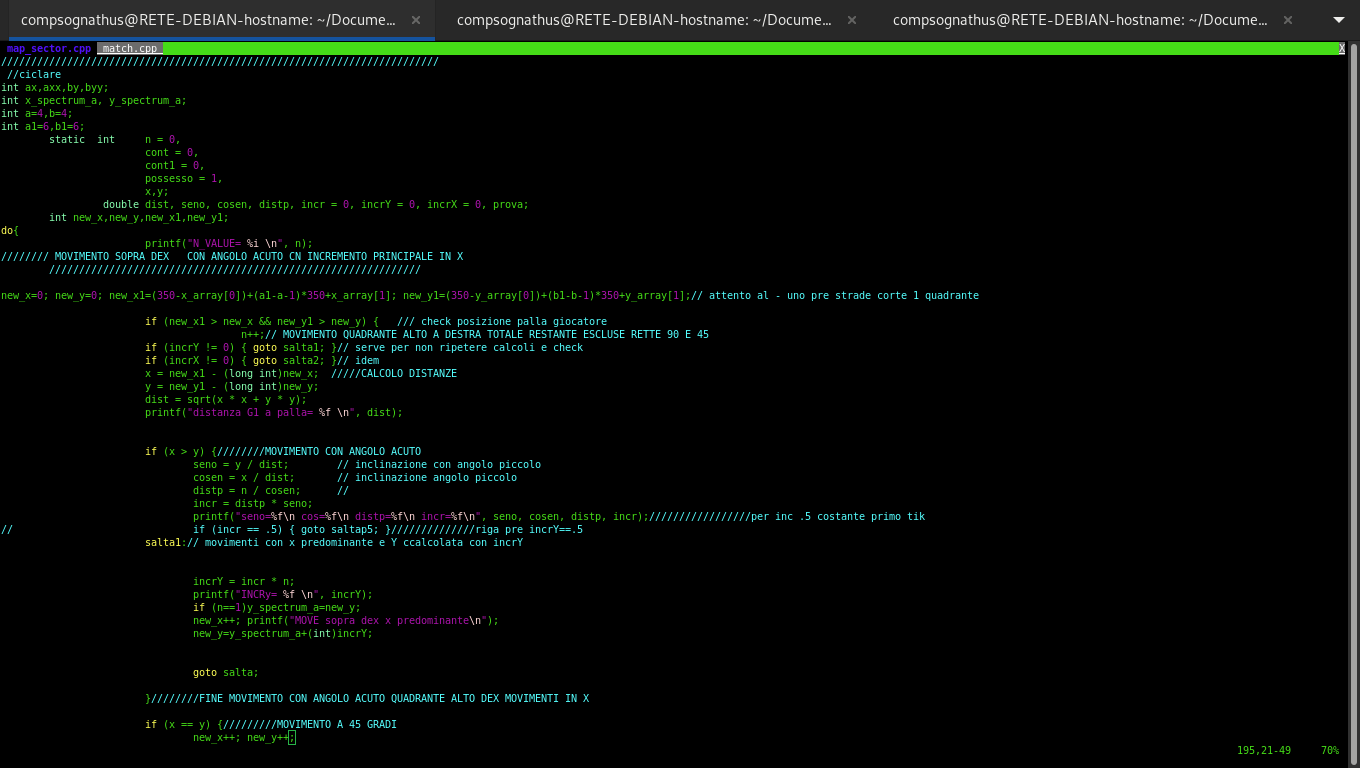
Task: Close the middle terminal tab
Action: point(852,20)
